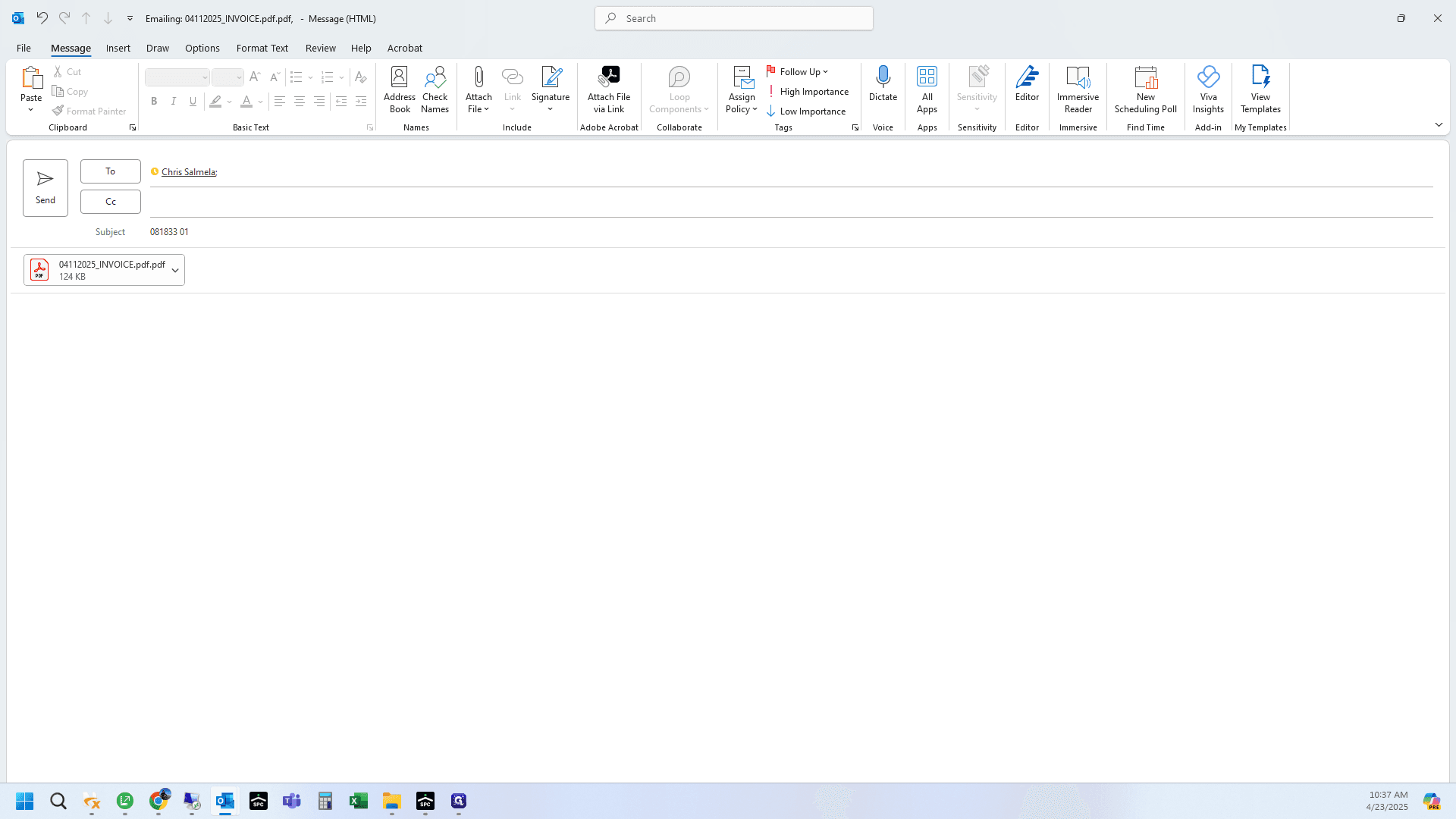Switch to the Options tab
The height and width of the screenshot is (819, 1456).
tap(202, 48)
